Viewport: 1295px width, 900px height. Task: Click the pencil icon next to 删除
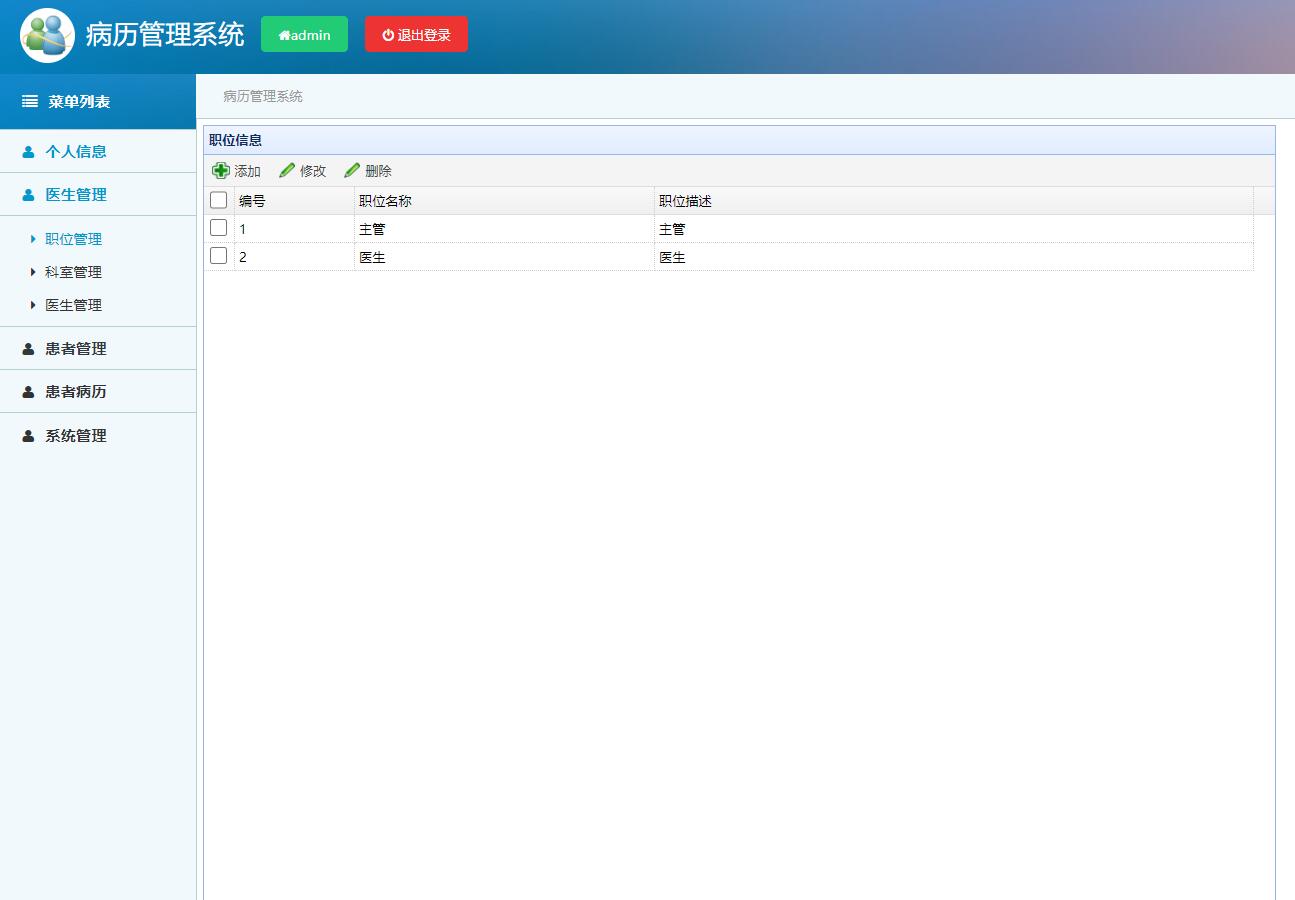point(352,171)
